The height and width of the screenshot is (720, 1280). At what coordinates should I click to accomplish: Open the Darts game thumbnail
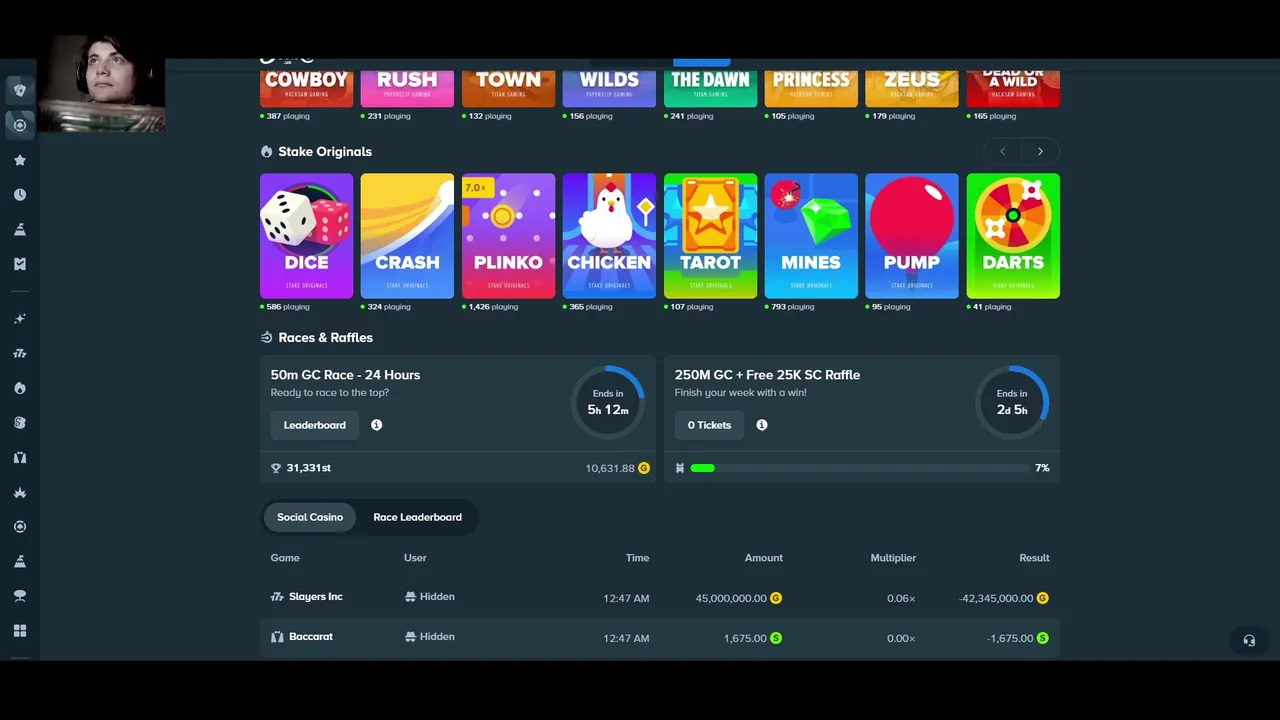[x=1013, y=236]
